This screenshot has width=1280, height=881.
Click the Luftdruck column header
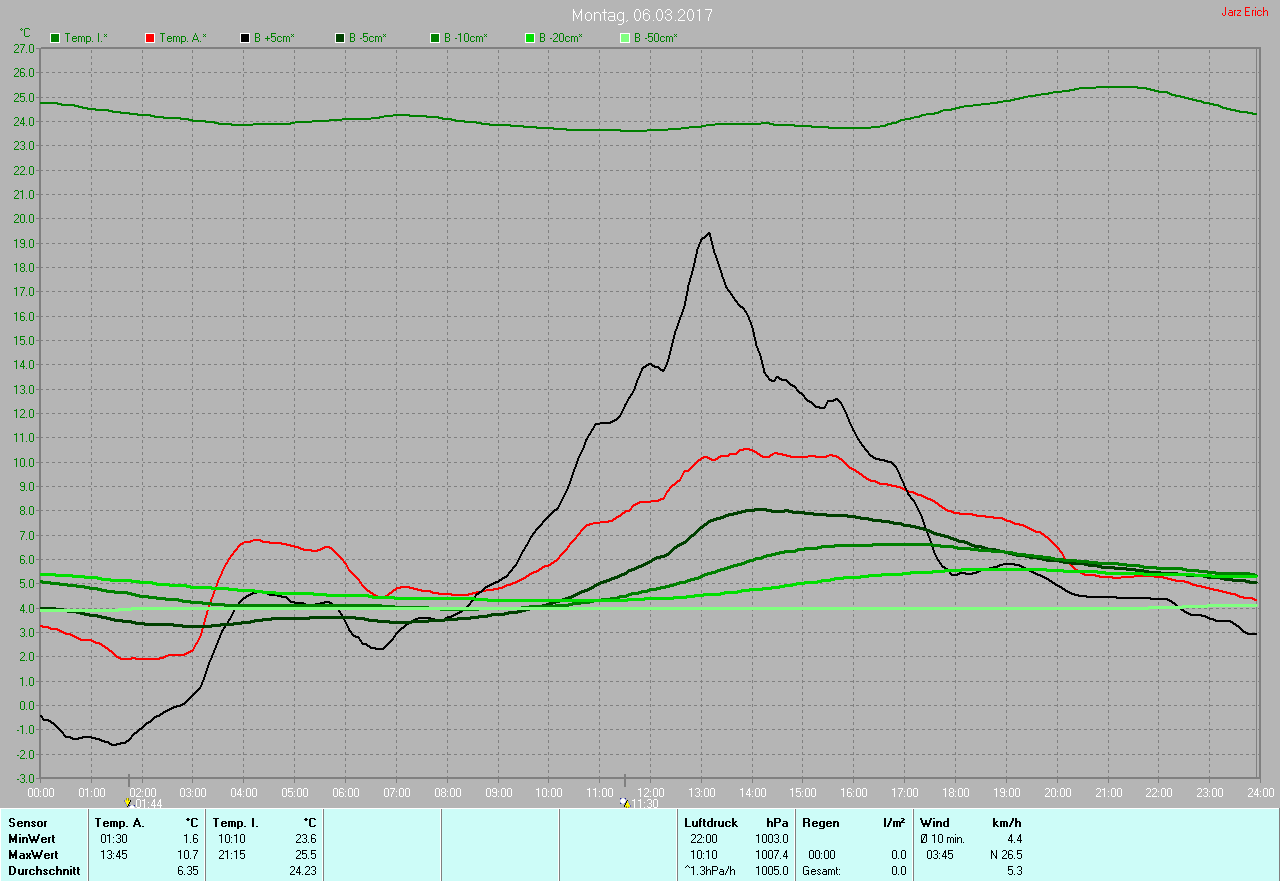click(711, 823)
